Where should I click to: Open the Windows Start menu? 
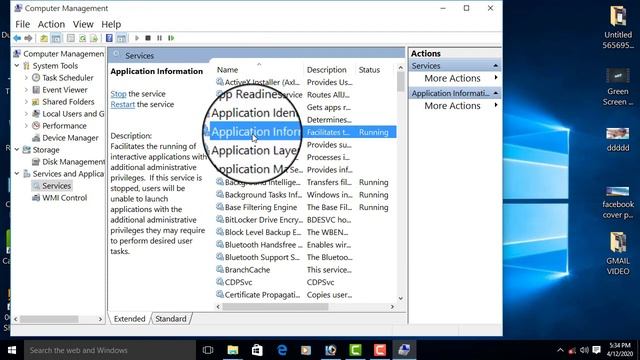12,350
